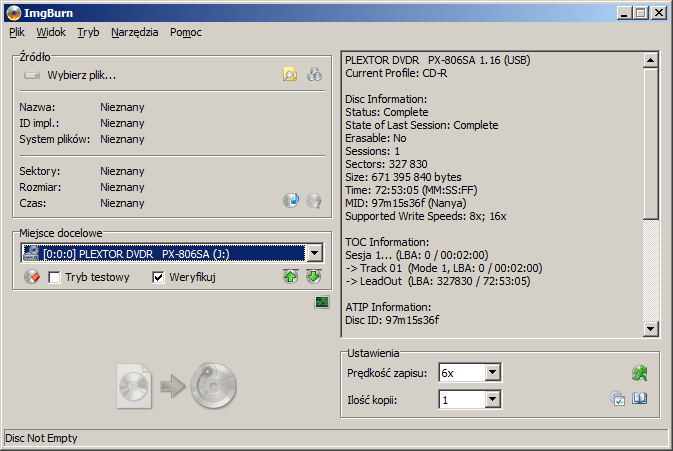Open the DVDInfoPro graph monitor icon
673x451 pixels.
(322, 303)
